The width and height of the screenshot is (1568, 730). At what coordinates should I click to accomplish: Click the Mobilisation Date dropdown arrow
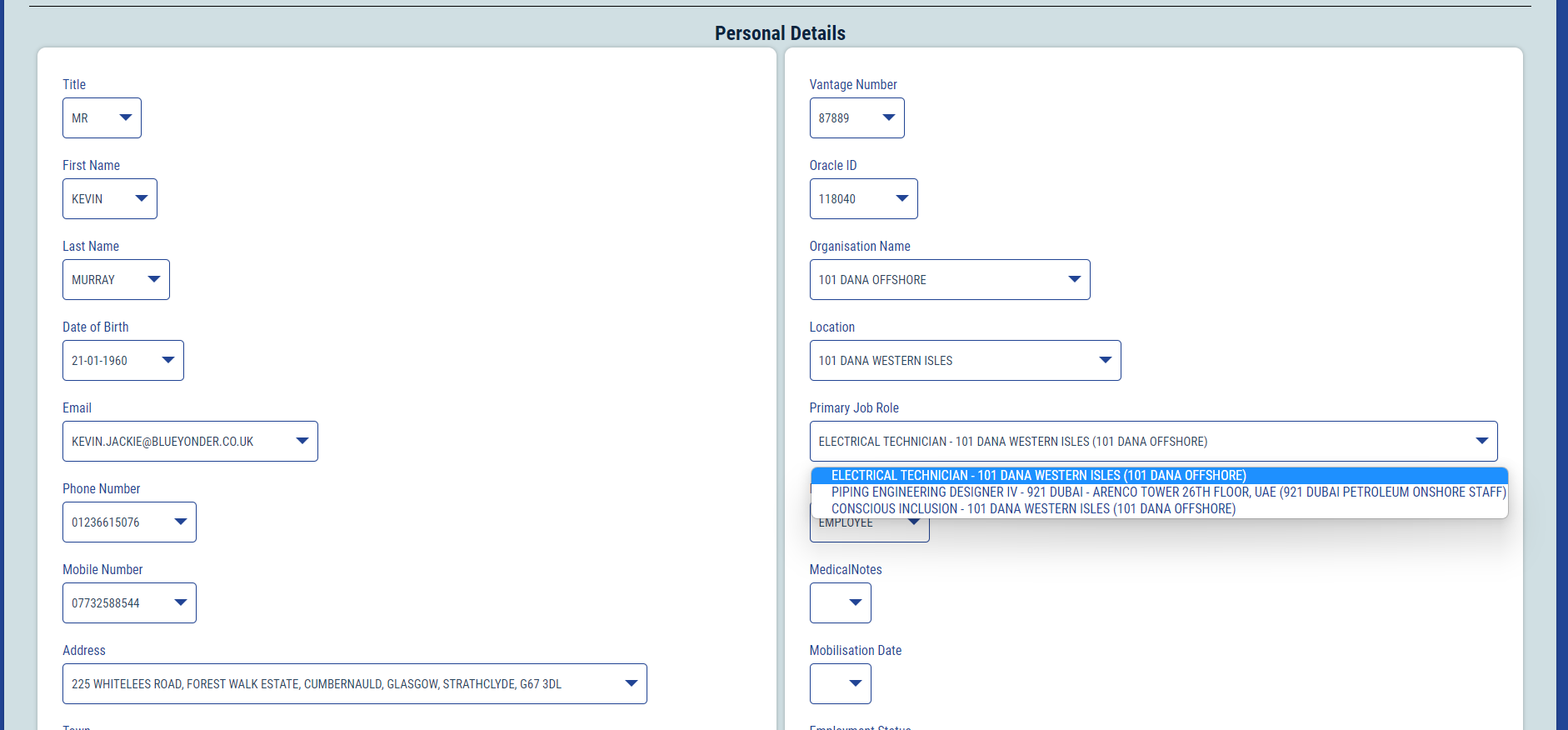[x=855, y=684]
